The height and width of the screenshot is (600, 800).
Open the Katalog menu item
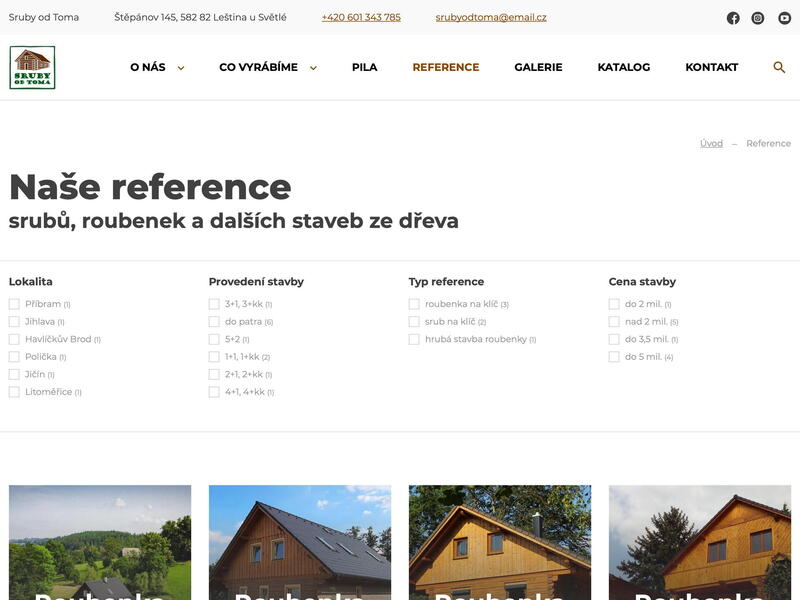623,67
